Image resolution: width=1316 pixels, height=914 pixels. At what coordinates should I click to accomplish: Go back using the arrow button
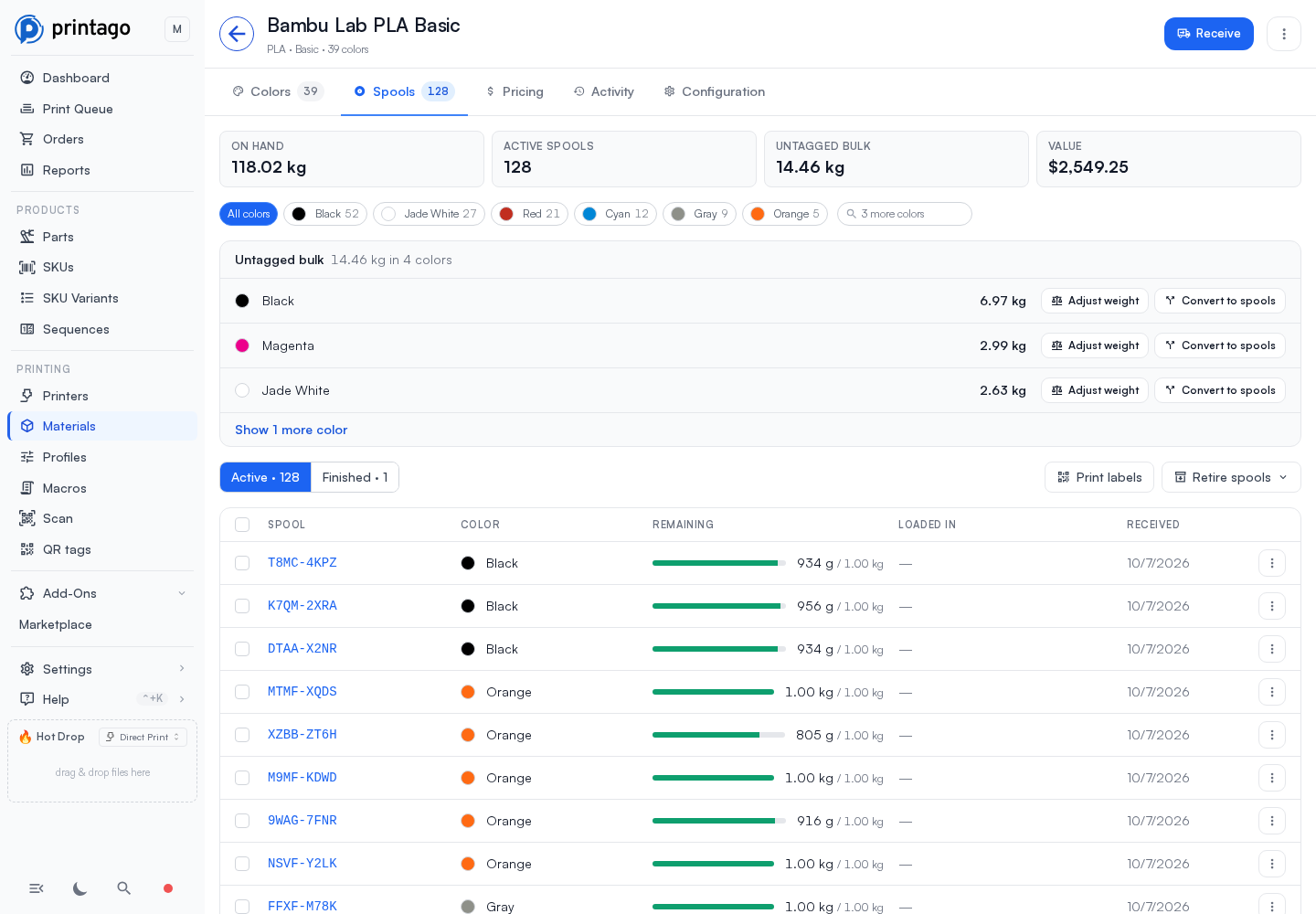pyautogui.click(x=237, y=34)
